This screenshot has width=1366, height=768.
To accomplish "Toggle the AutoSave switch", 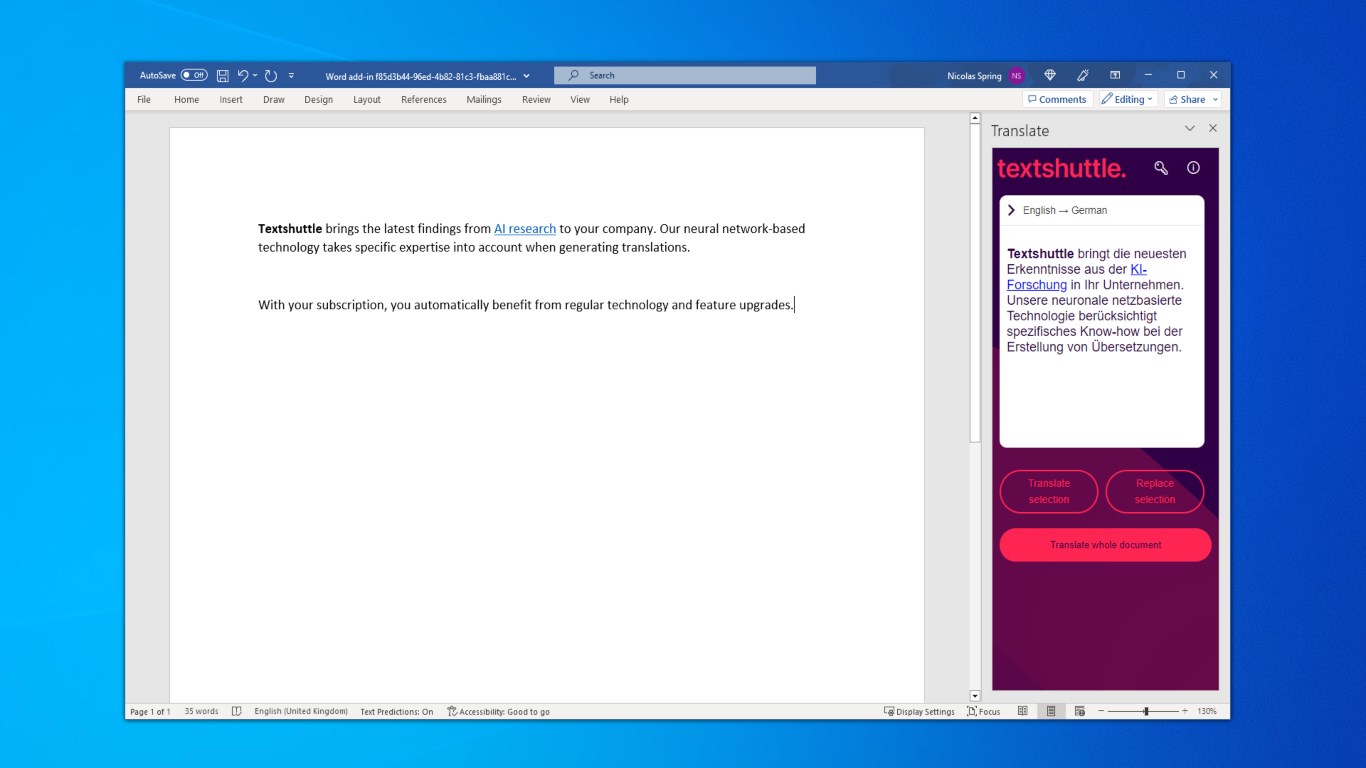I will coord(194,75).
